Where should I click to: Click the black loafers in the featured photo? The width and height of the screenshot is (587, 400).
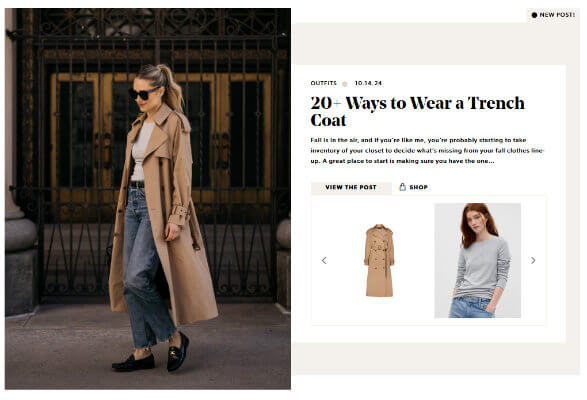151,354
